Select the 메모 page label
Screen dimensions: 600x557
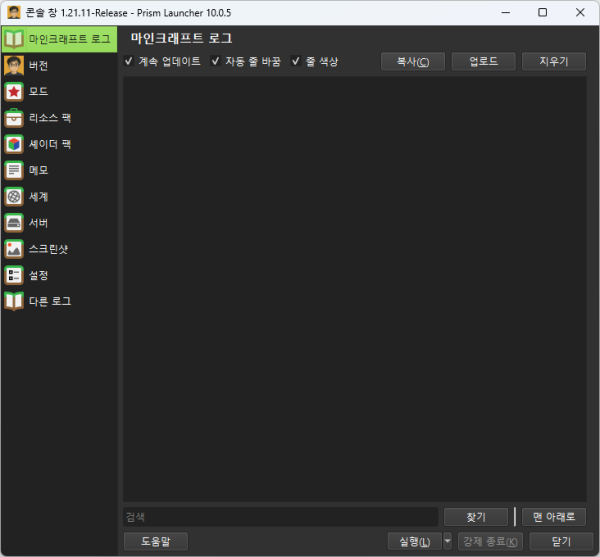39,170
